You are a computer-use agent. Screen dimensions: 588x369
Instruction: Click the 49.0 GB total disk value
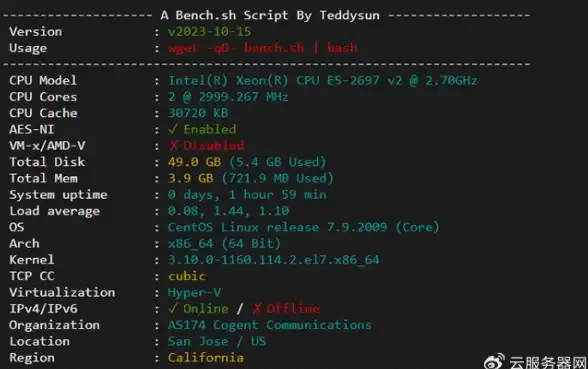(194, 162)
